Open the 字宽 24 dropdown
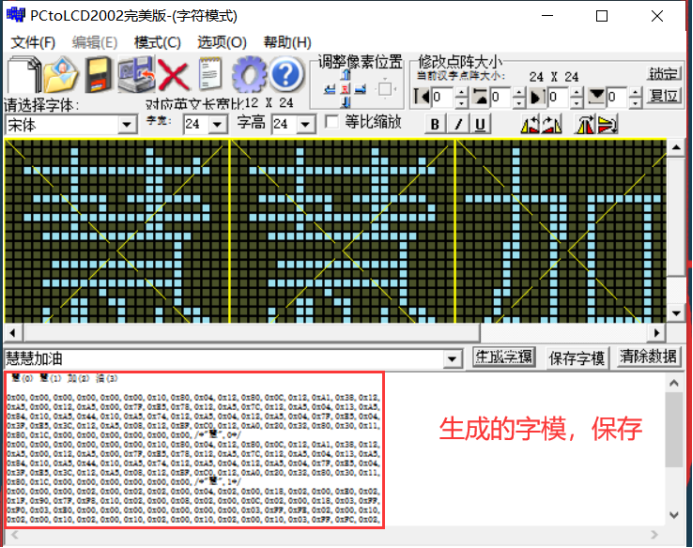Screen dimensions: 693x548 tap(217, 124)
